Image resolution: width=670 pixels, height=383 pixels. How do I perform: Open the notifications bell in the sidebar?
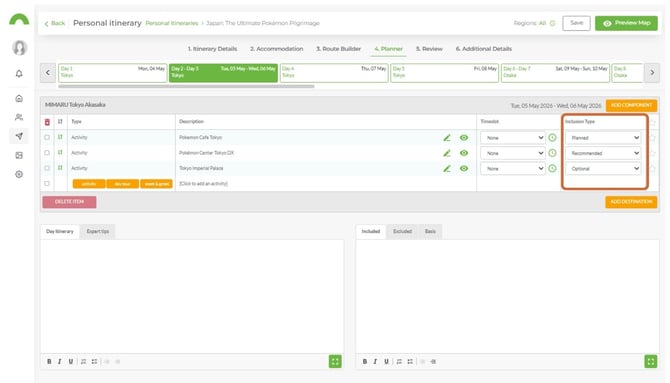(19, 74)
